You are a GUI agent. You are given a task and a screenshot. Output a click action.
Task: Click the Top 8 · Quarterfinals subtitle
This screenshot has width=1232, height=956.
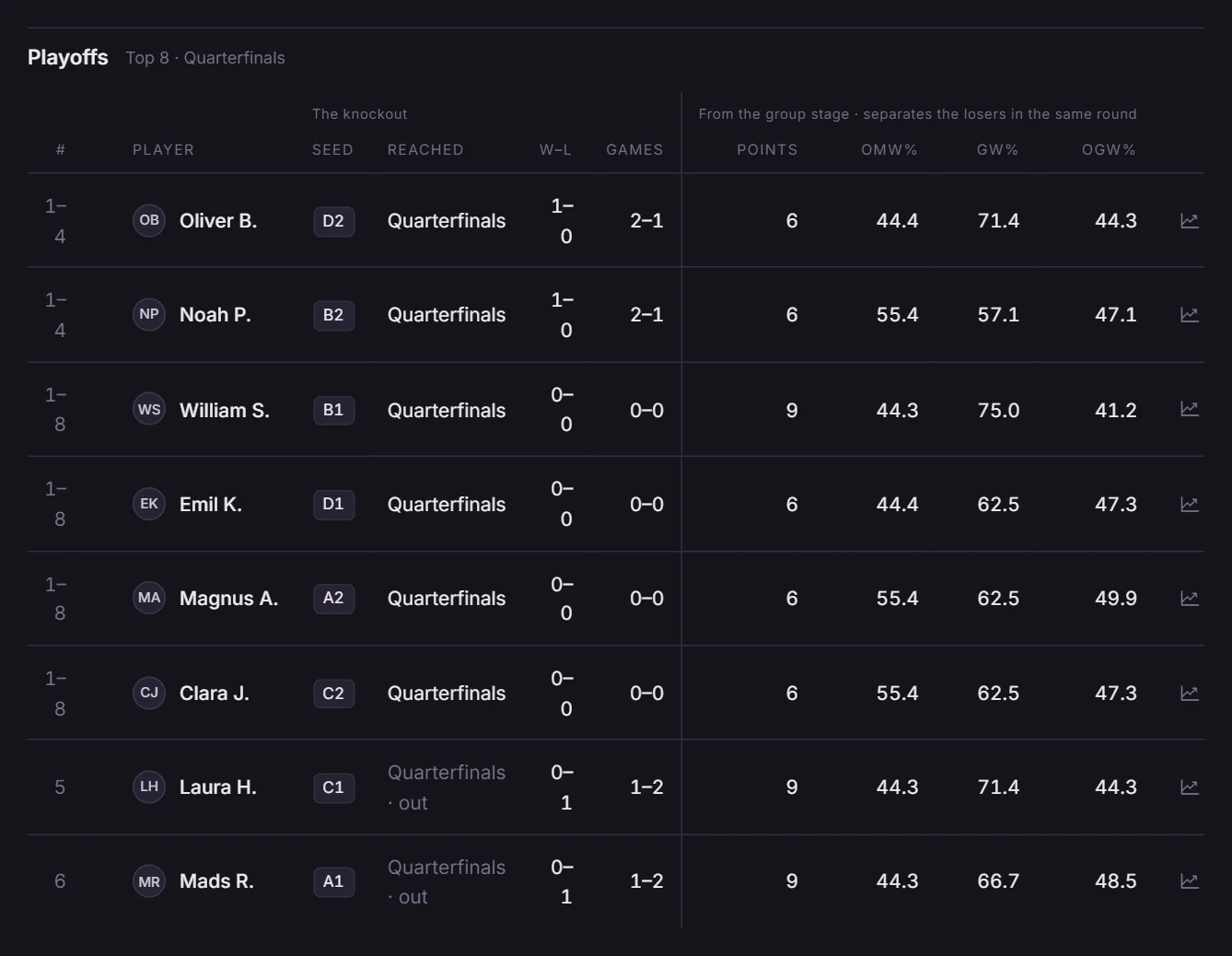click(205, 58)
